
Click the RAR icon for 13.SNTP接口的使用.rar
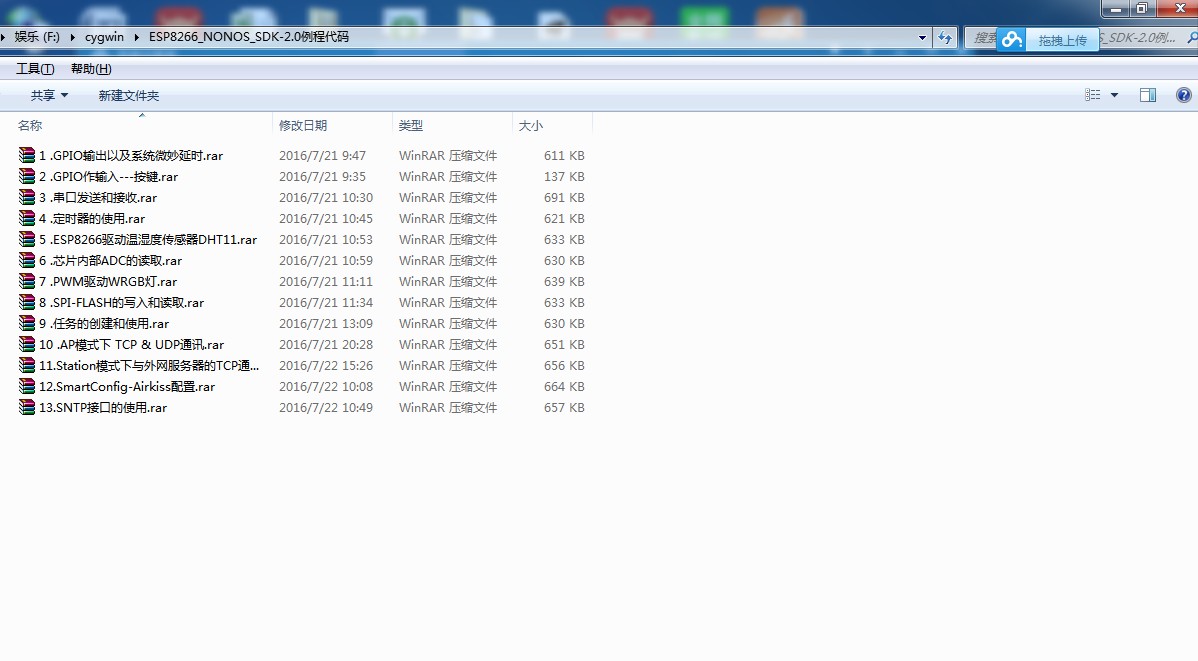28,407
